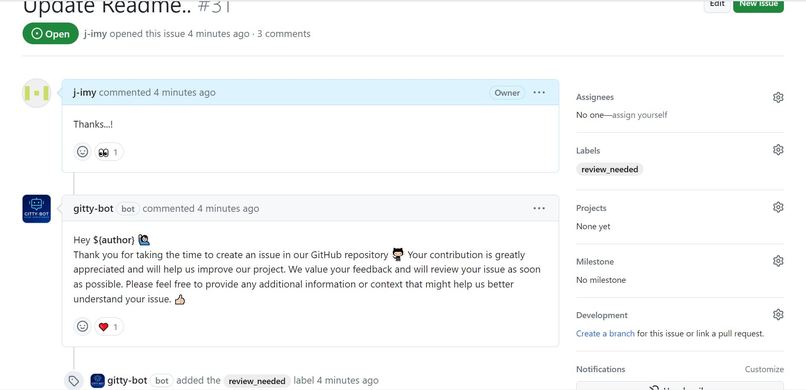Viewport: 806px width, 390px height.
Task: Click the 'No milestone' text
Action: (x=601, y=280)
